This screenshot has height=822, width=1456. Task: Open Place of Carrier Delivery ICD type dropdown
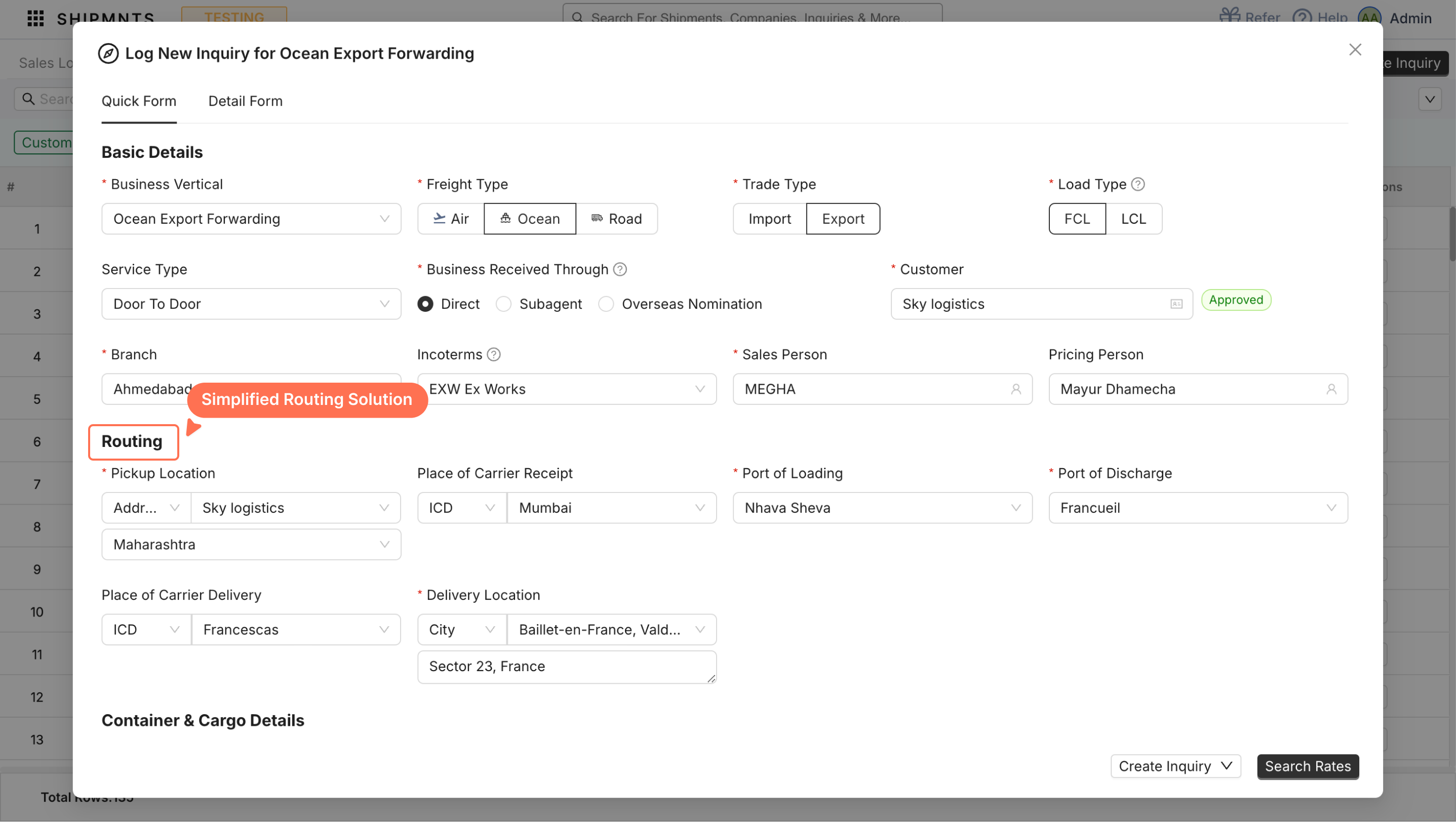click(x=146, y=630)
